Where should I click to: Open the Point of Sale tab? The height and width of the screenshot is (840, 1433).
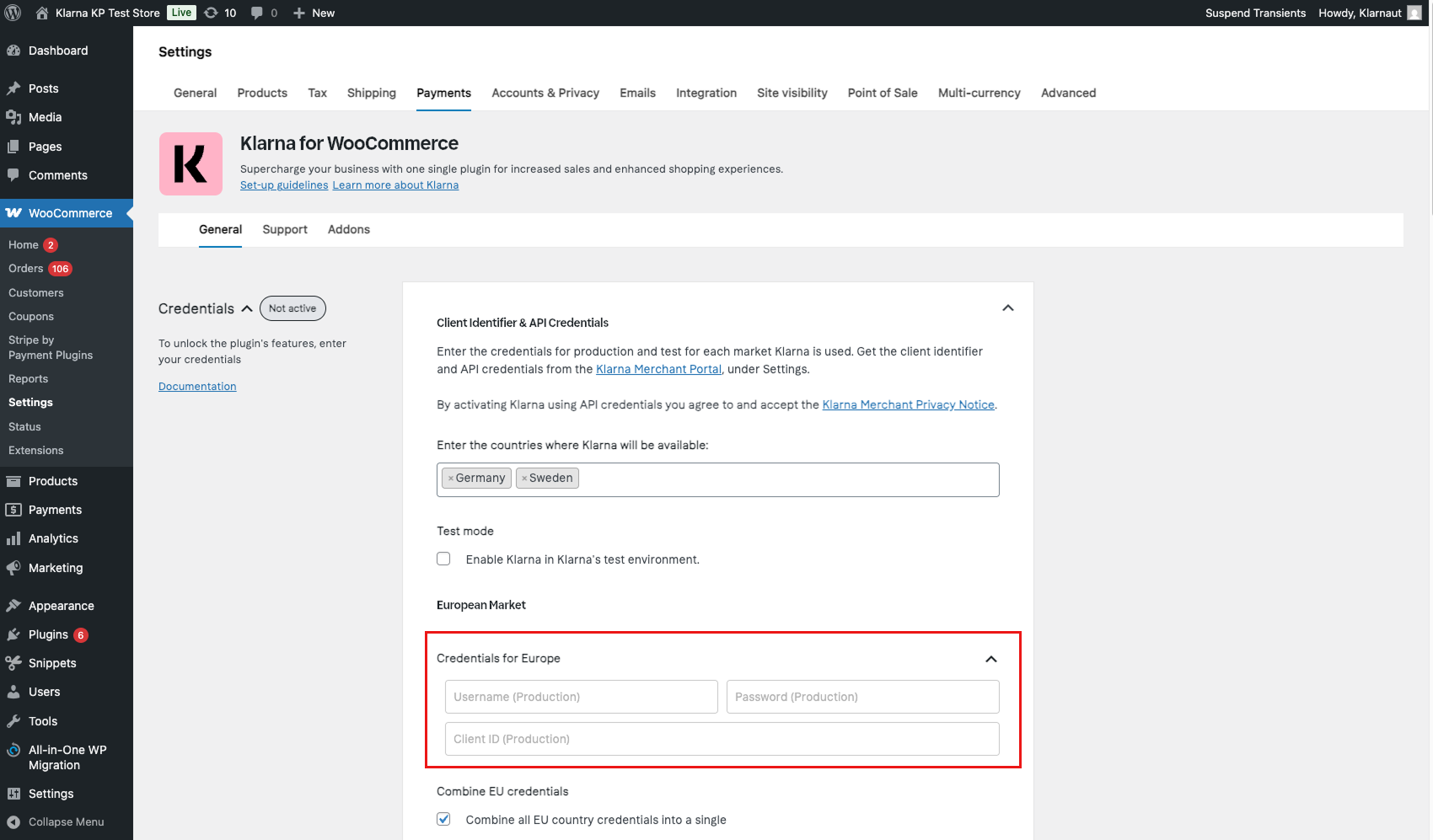pos(883,93)
